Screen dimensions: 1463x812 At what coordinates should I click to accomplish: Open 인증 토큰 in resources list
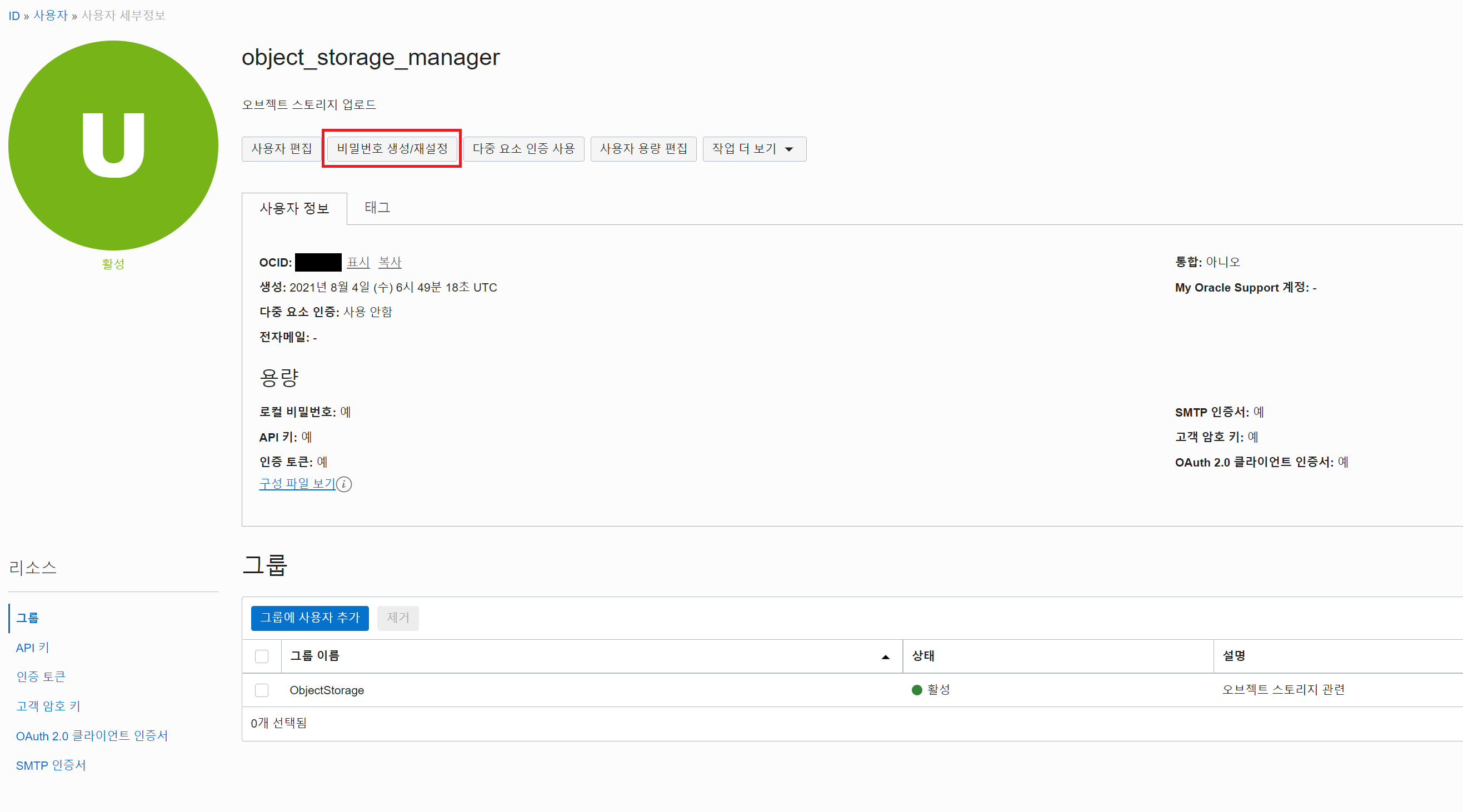click(41, 676)
